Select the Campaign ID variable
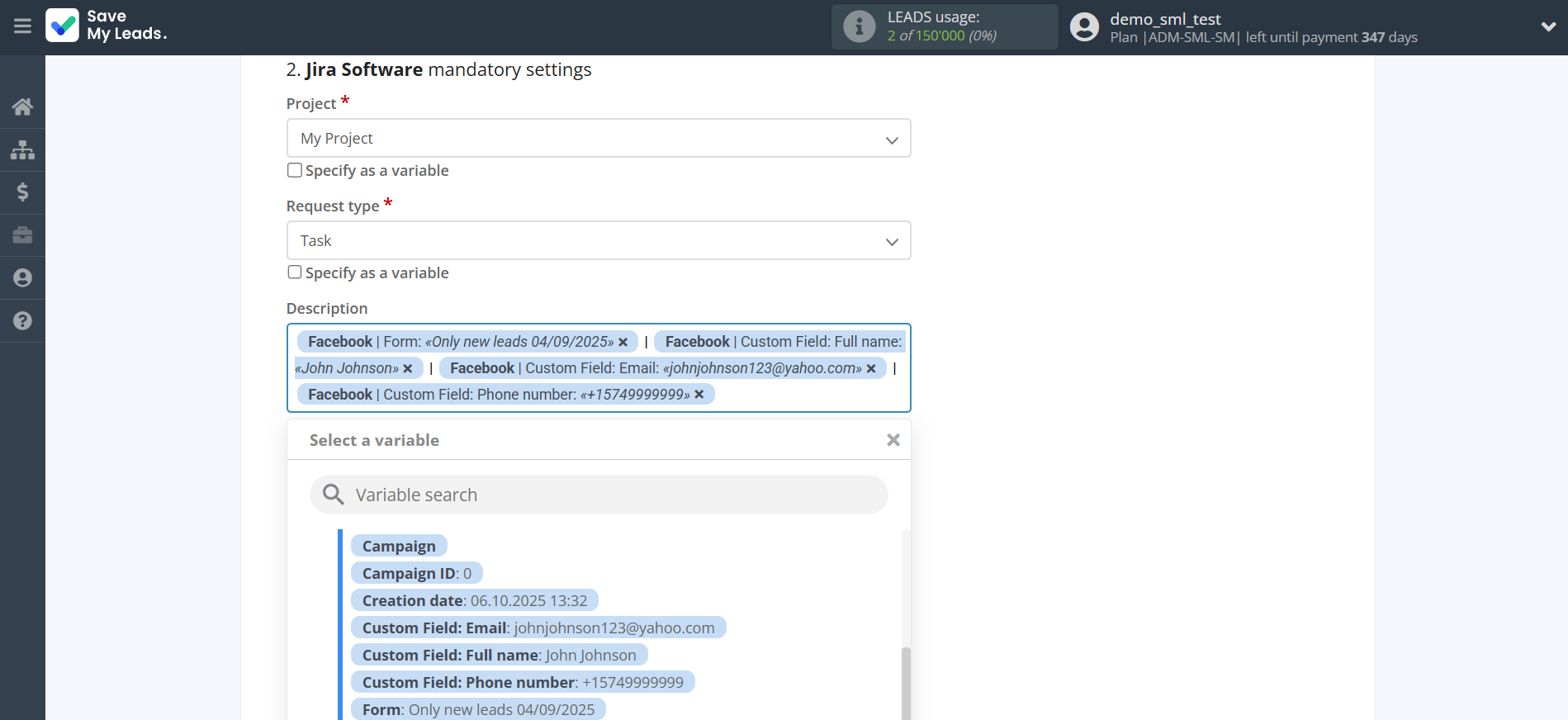Viewport: 1568px width, 720px height. click(416, 573)
